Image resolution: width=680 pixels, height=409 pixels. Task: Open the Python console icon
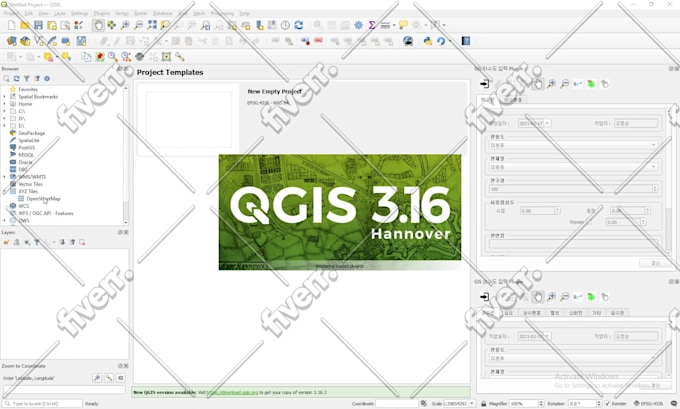(428, 41)
